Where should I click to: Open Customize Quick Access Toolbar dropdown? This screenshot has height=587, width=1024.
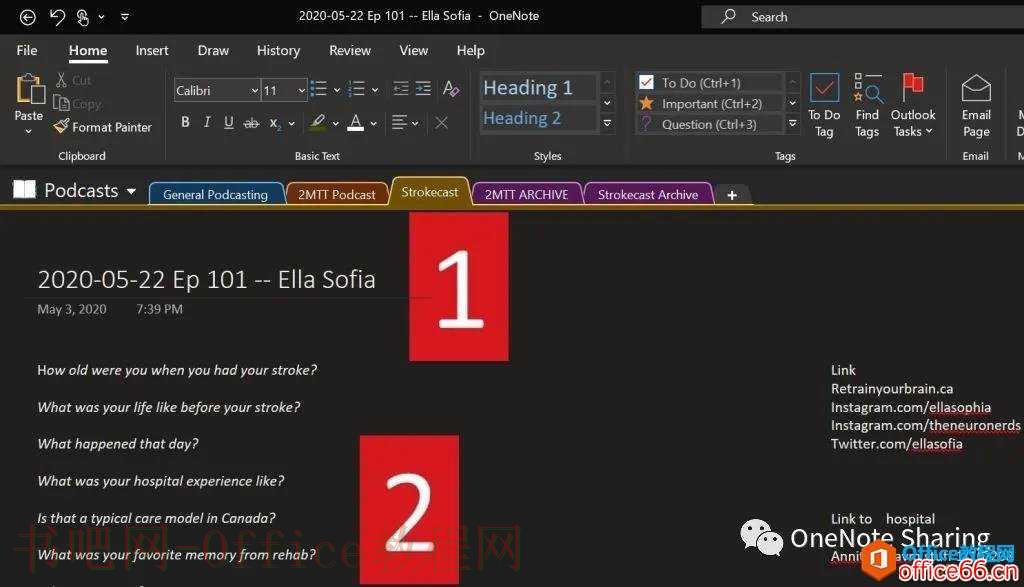tap(125, 17)
